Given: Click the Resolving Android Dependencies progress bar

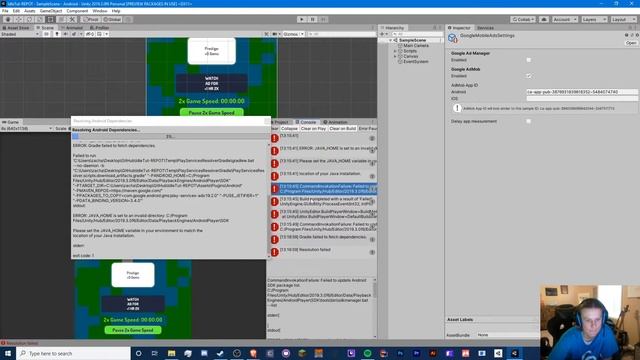Looking at the screenshot, I should point(170,136).
